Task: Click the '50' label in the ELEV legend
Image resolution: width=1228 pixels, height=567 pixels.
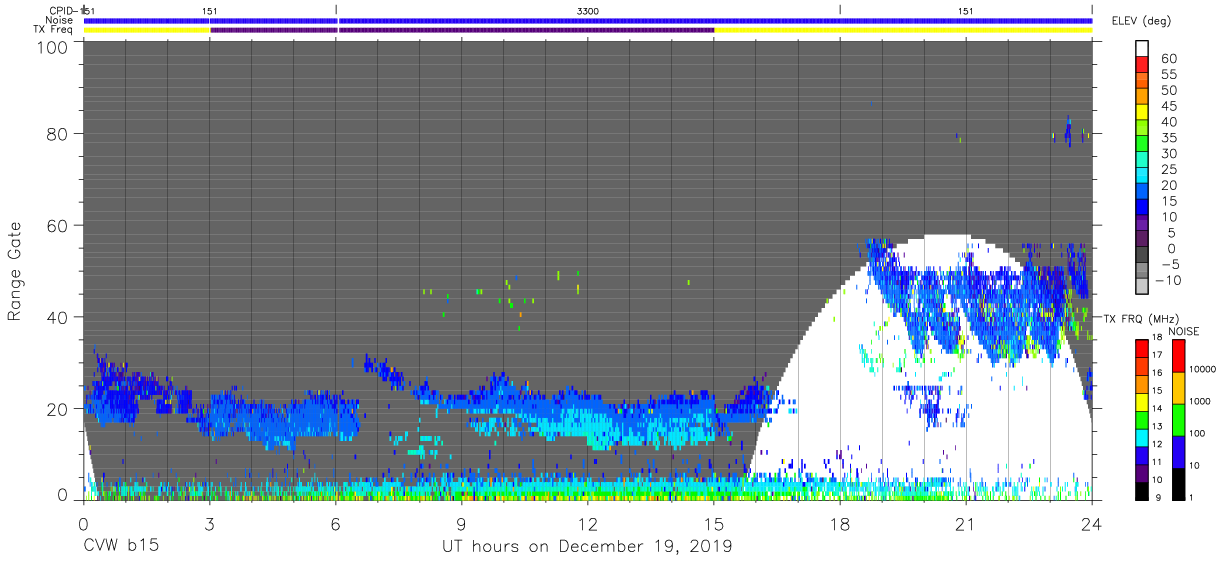Action: [1167, 91]
